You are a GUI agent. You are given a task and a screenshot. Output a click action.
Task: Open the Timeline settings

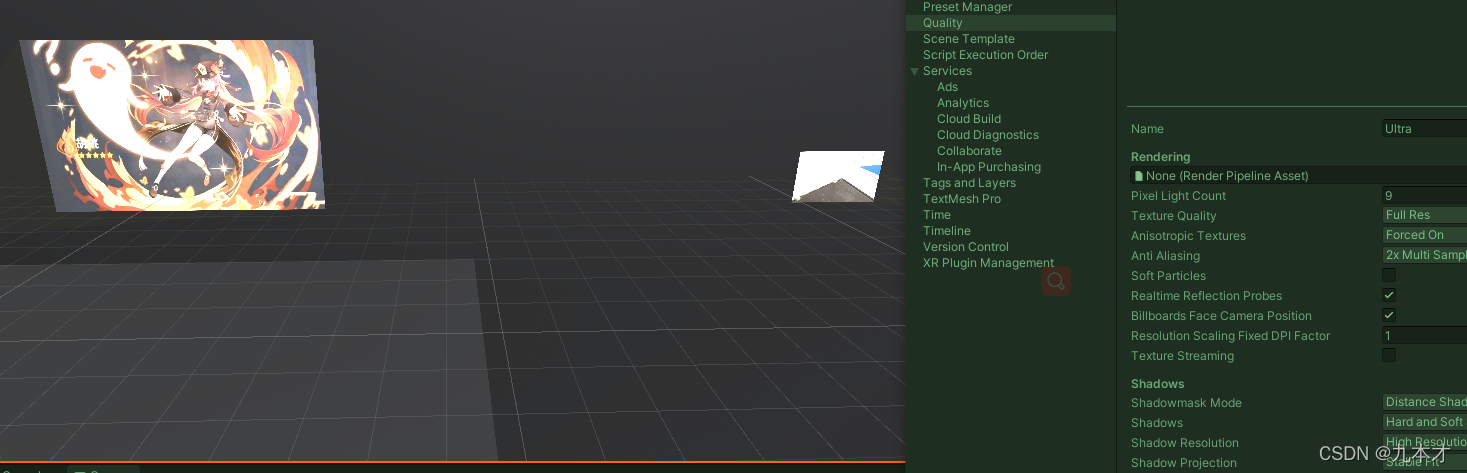pos(946,231)
